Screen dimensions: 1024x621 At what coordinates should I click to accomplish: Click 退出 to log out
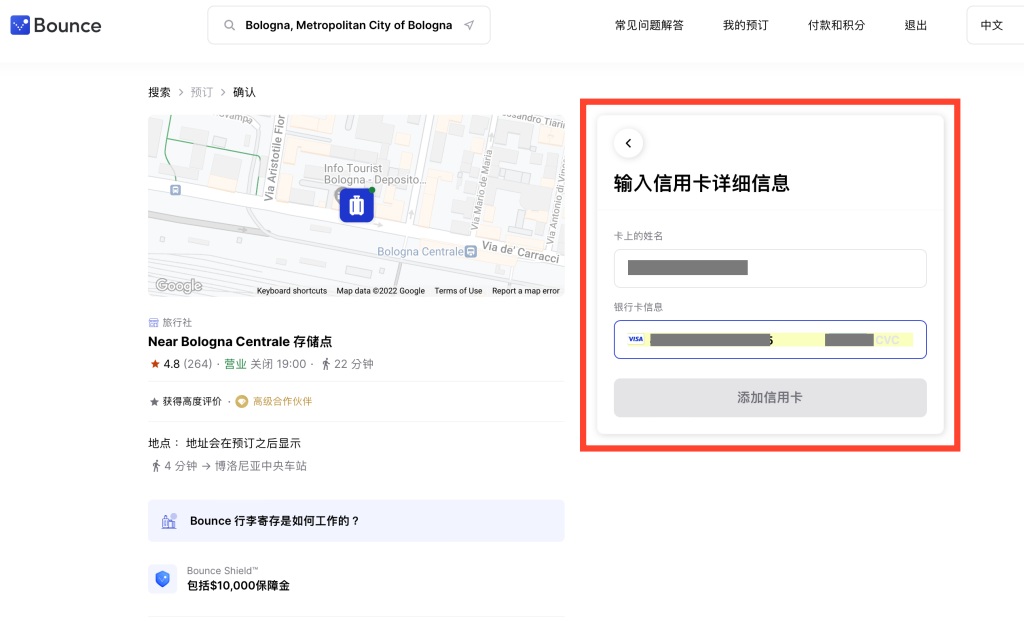point(916,25)
